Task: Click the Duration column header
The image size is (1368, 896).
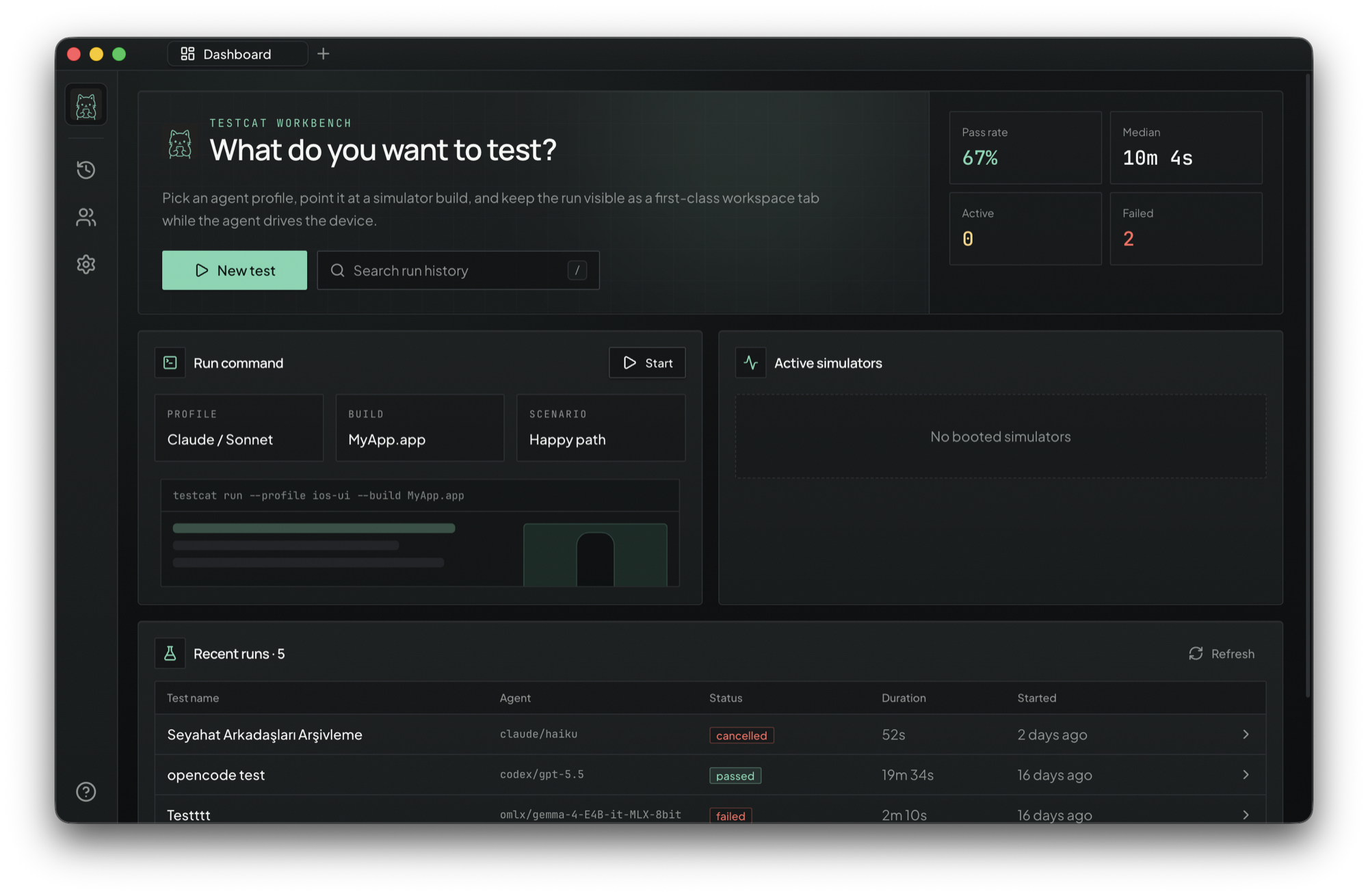Action: pyautogui.click(x=904, y=698)
